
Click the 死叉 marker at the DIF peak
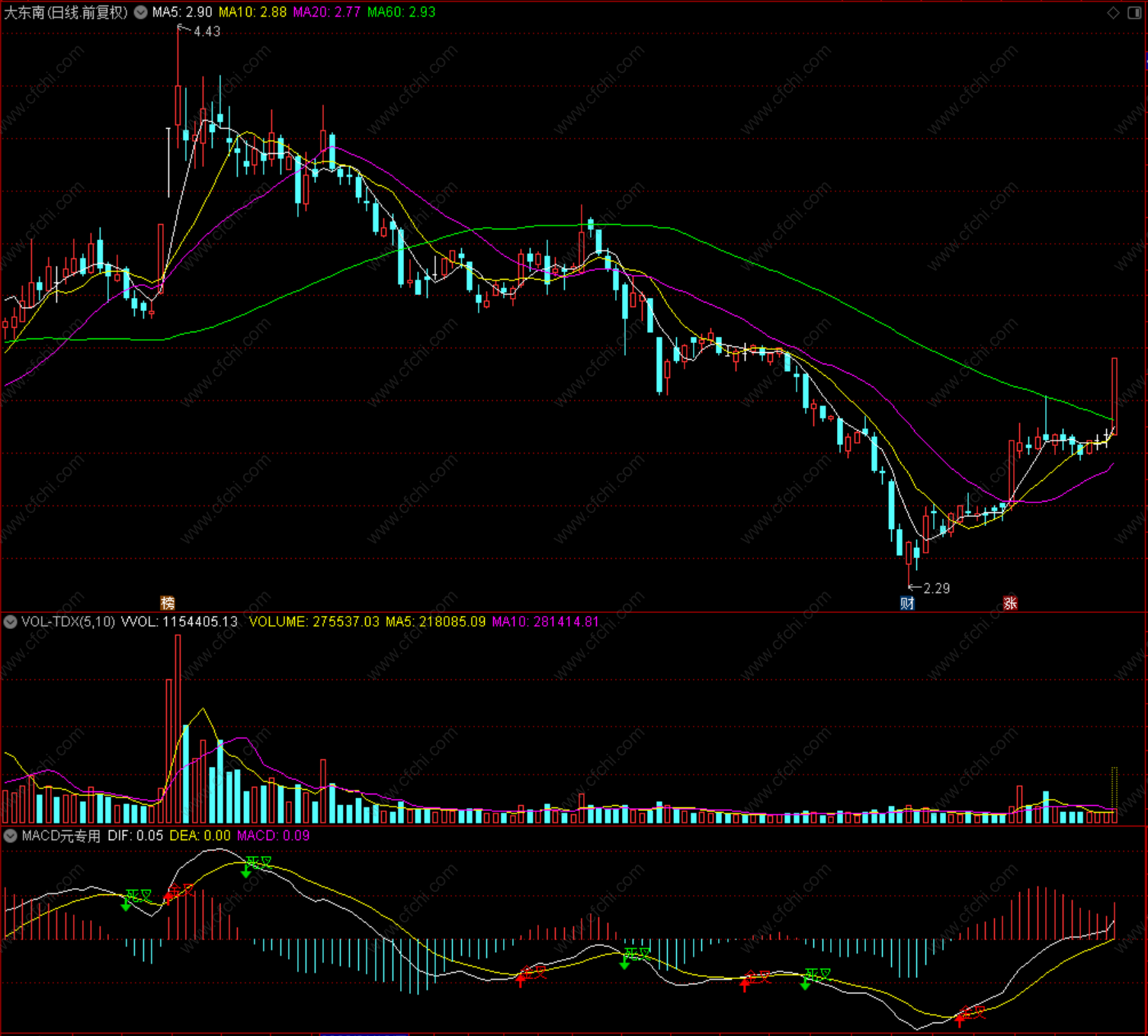[258, 862]
